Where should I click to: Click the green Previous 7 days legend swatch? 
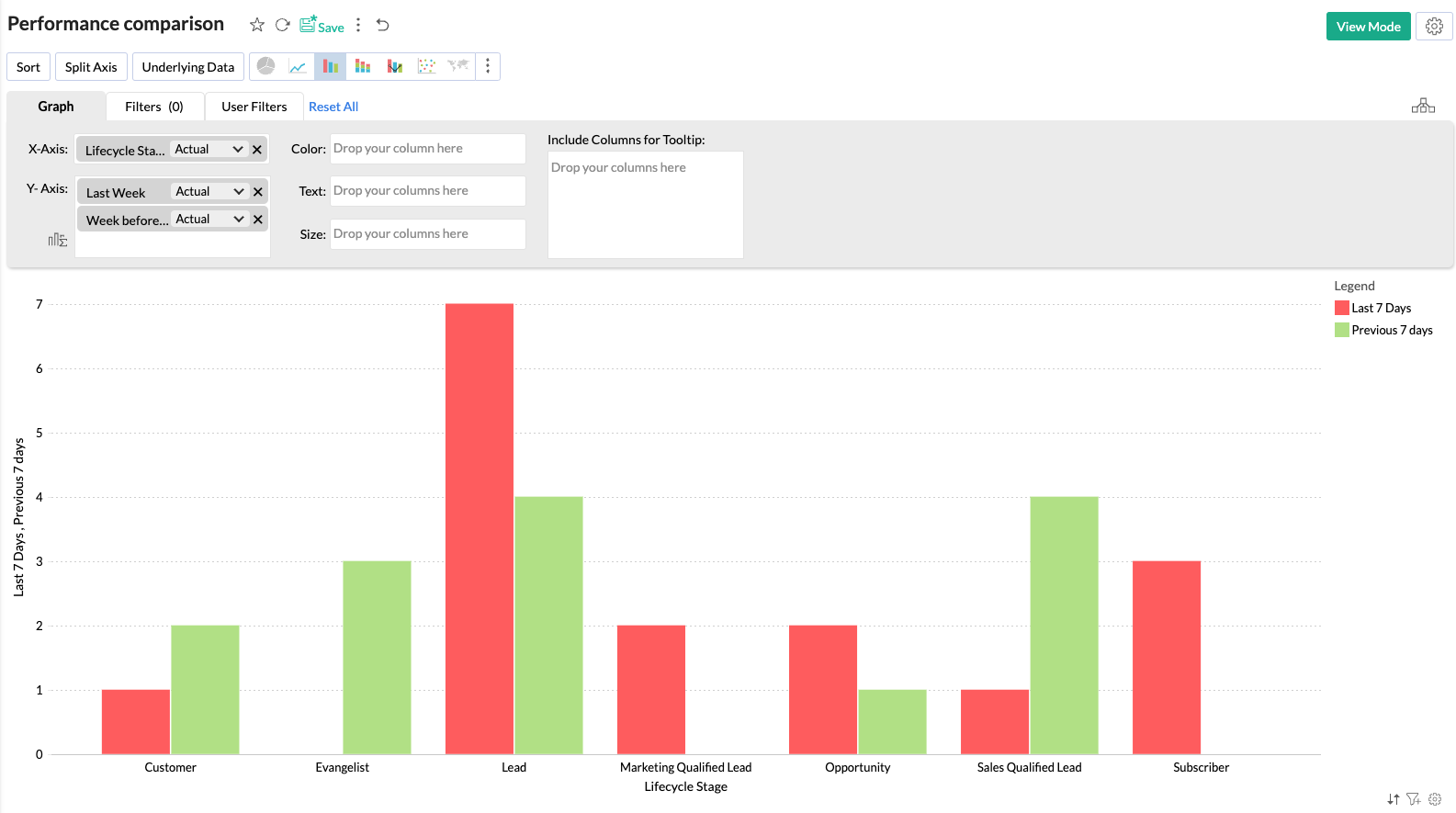[x=1342, y=330]
